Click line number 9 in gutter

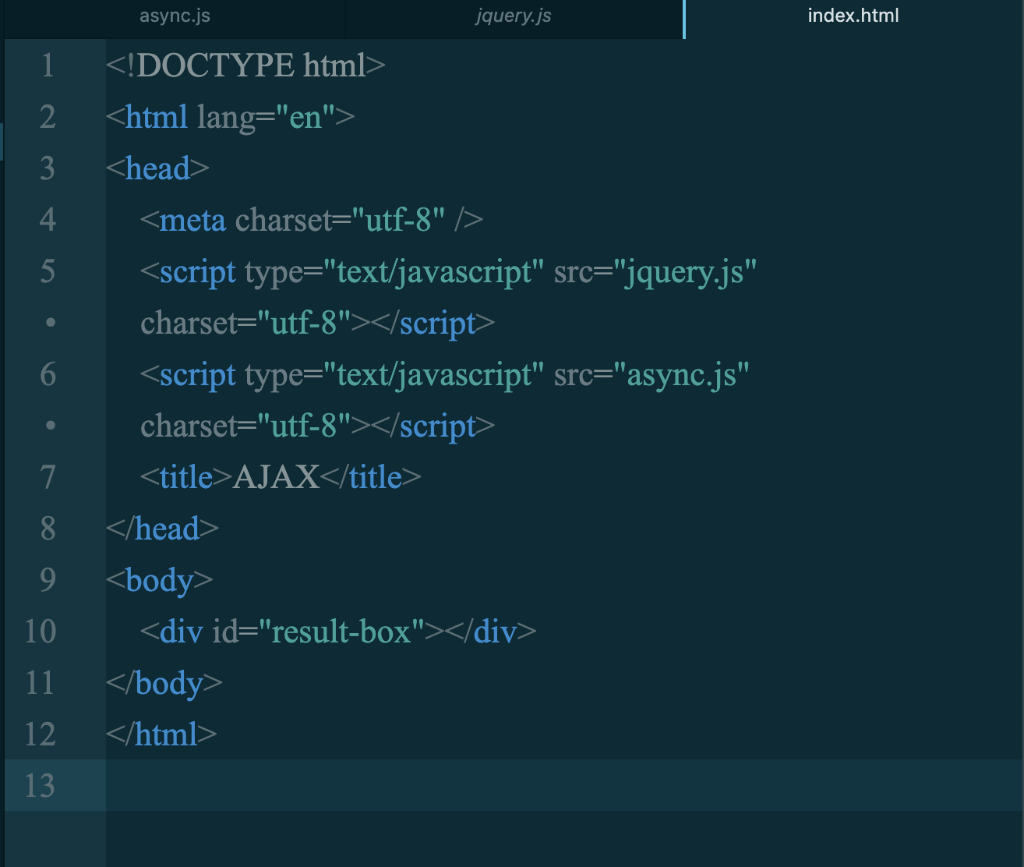(x=47, y=580)
